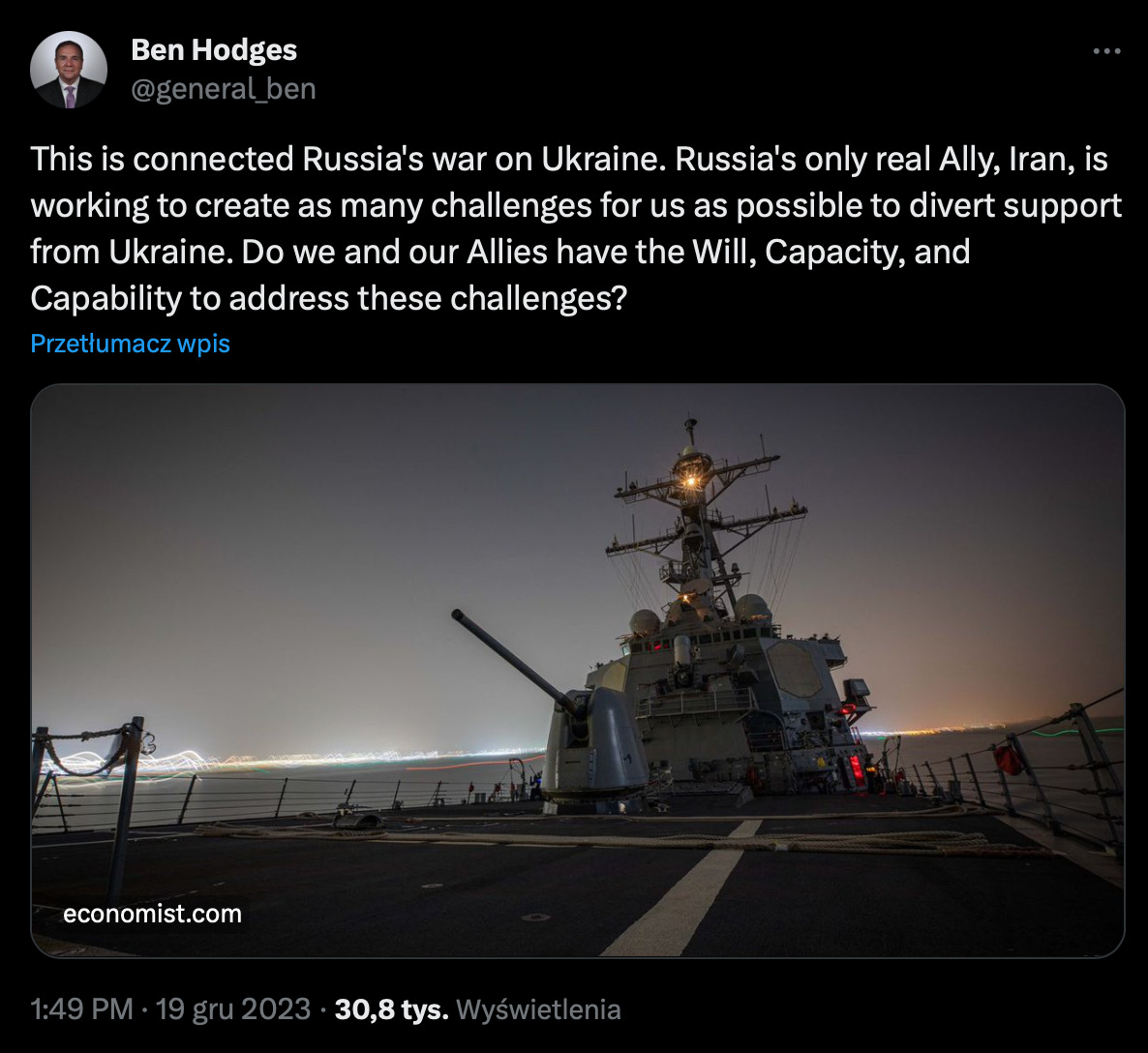Open Ben Hodges' profile picture
This screenshot has height=1053, width=1148.
[69, 70]
